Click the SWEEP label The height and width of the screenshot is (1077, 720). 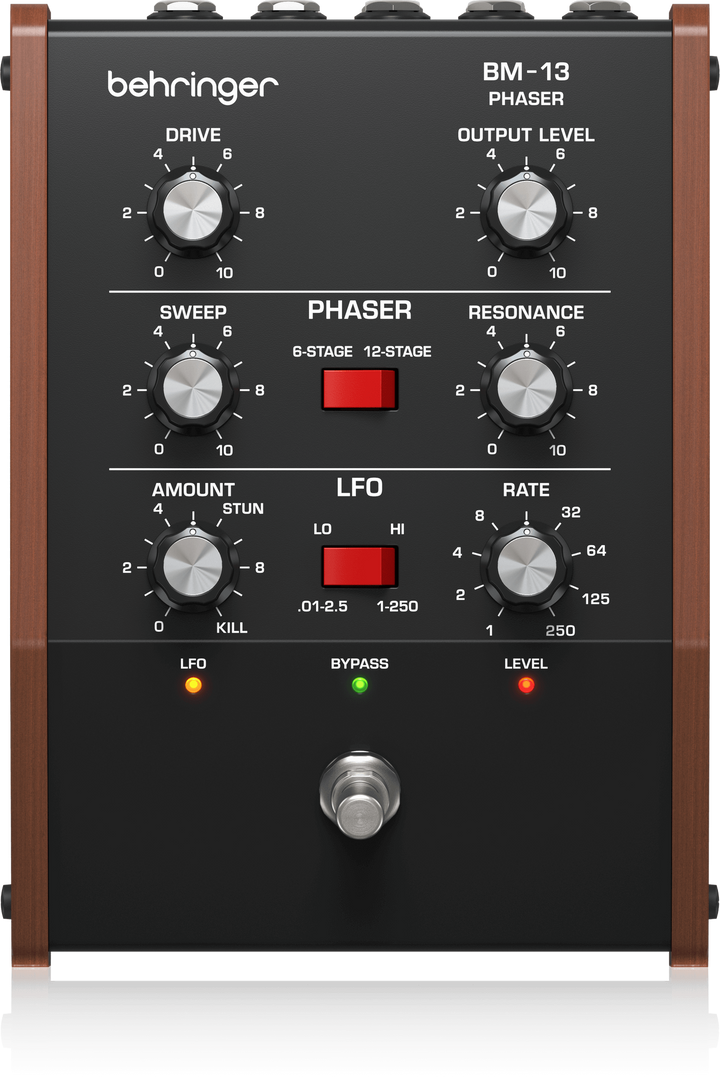[193, 313]
